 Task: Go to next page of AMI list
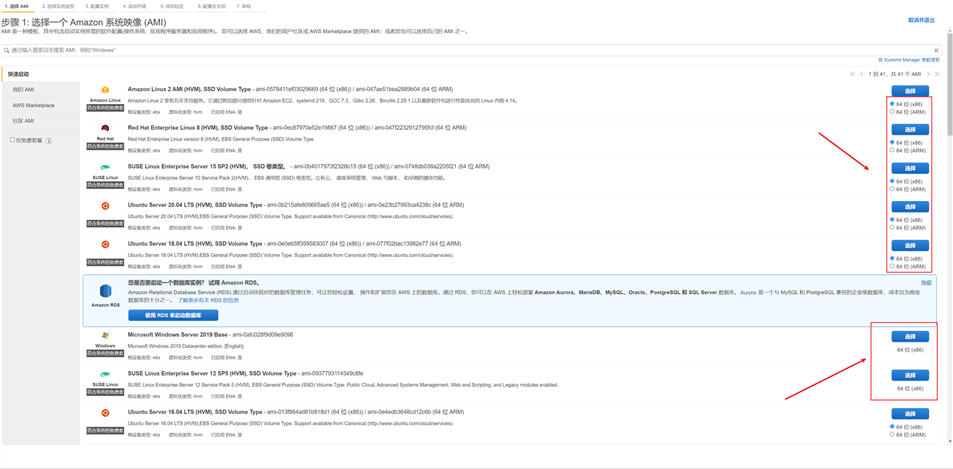[928, 74]
